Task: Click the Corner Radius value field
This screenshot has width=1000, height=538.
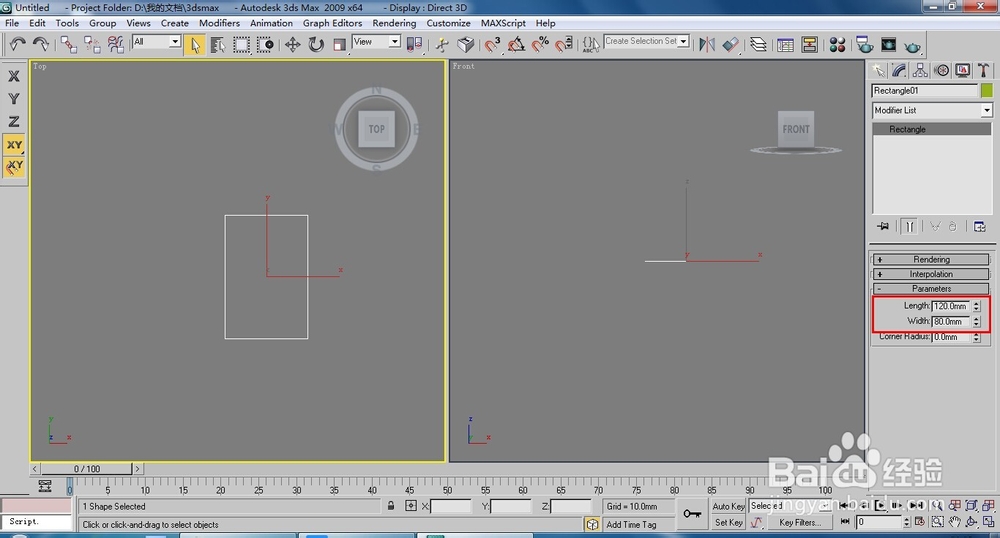Action: click(x=950, y=337)
